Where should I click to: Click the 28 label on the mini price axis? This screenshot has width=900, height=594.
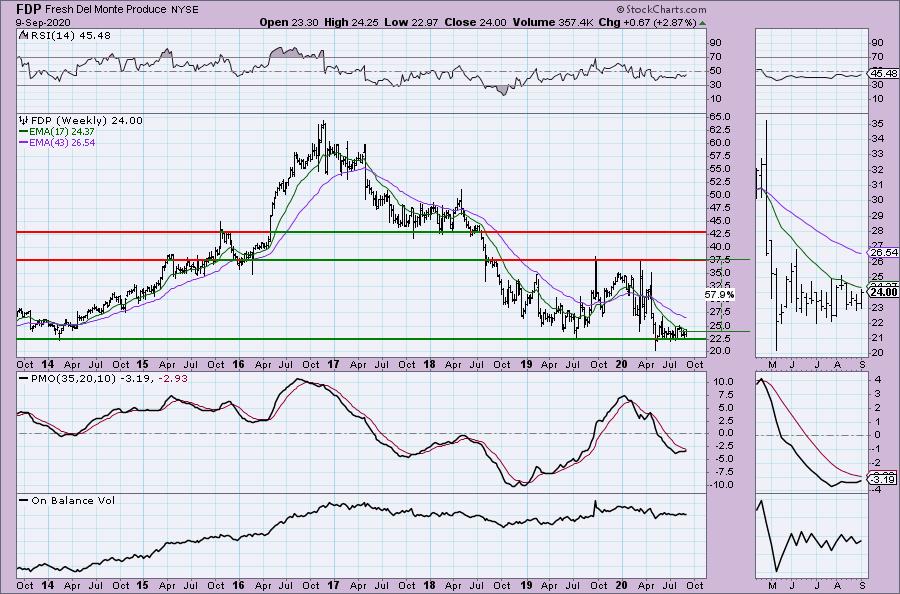pyautogui.click(x=878, y=230)
